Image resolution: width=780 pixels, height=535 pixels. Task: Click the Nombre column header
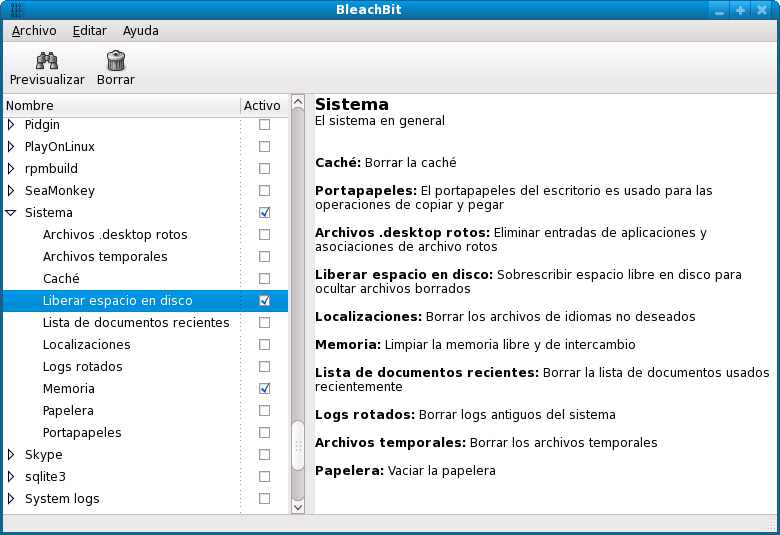pyautogui.click(x=120, y=105)
